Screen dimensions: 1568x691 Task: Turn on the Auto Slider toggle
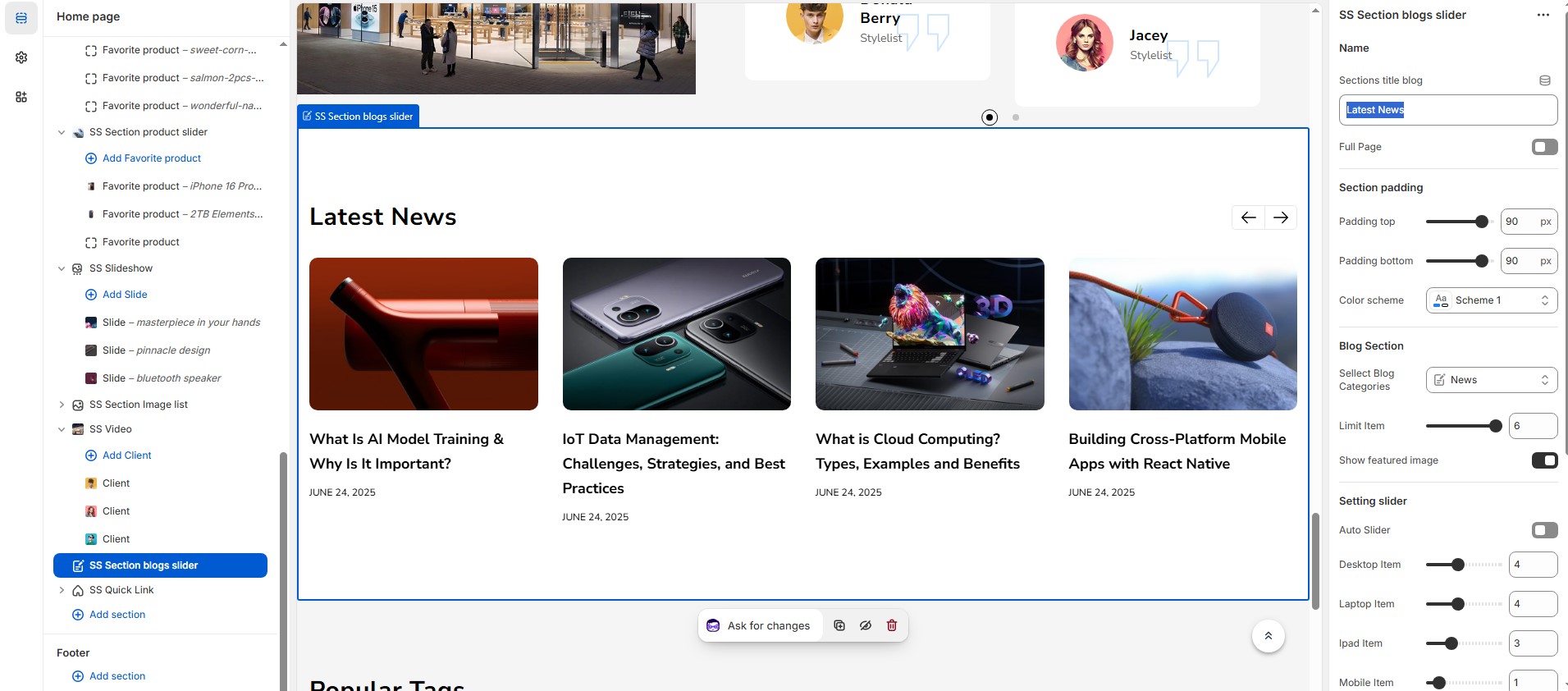(x=1544, y=530)
